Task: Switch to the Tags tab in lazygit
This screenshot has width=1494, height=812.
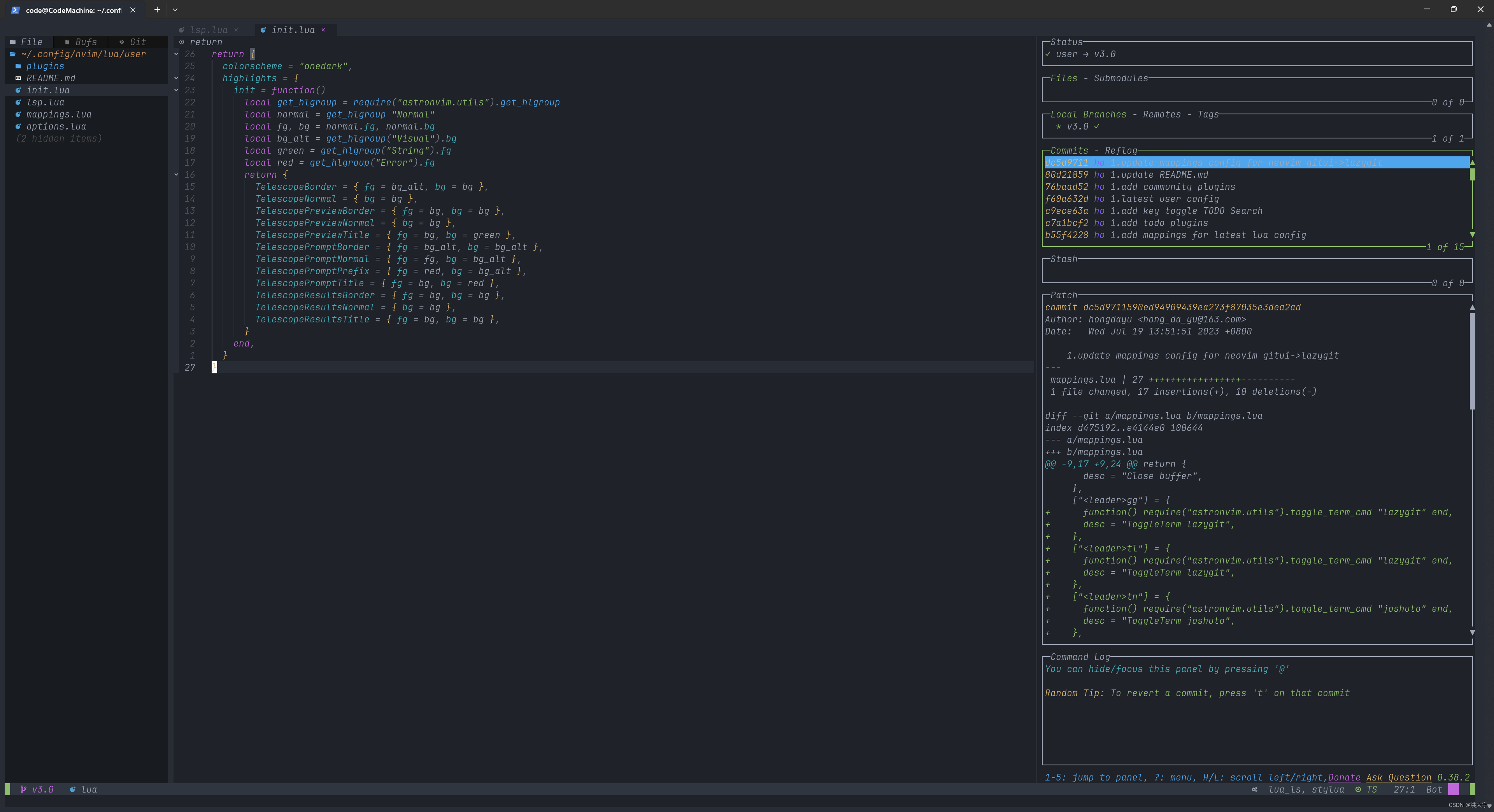Action: [1208, 114]
